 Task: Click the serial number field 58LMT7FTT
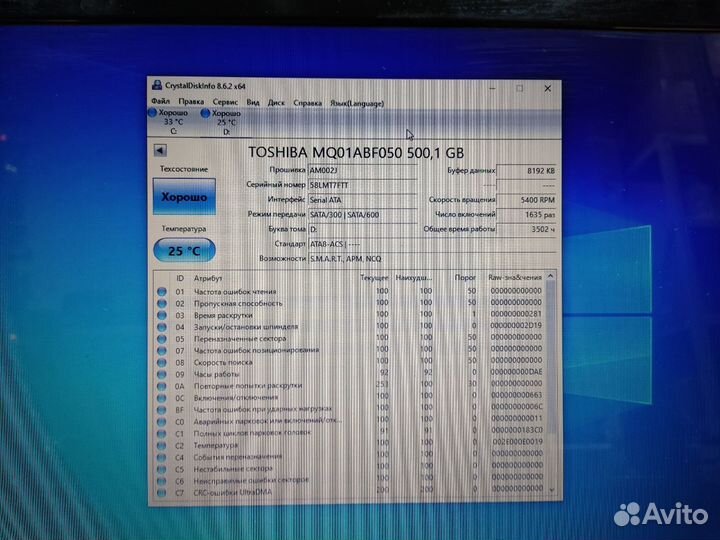362,185
